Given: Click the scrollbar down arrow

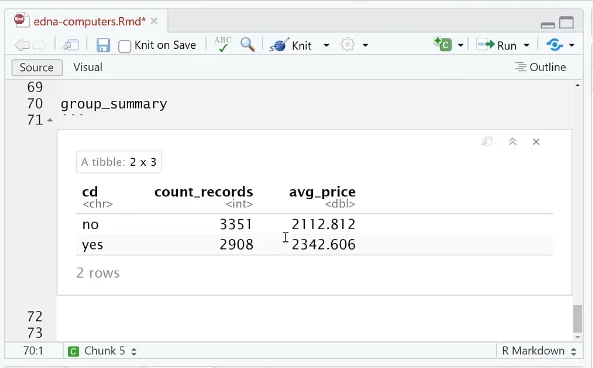Looking at the screenshot, I should coord(577,337).
